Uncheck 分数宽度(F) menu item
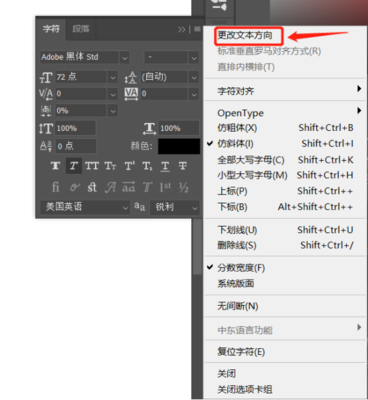This screenshot has width=368, height=400. tap(285, 268)
